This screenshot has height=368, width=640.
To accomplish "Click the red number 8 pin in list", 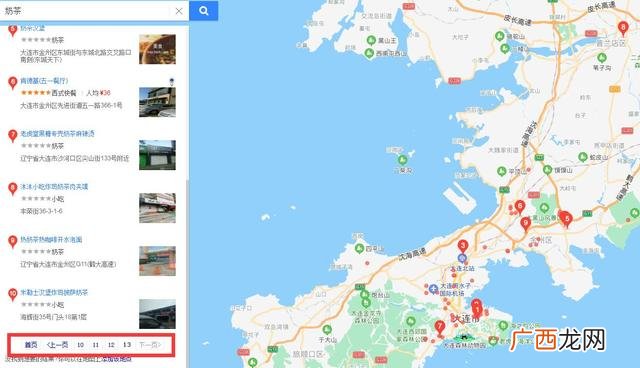I will (x=13, y=189).
